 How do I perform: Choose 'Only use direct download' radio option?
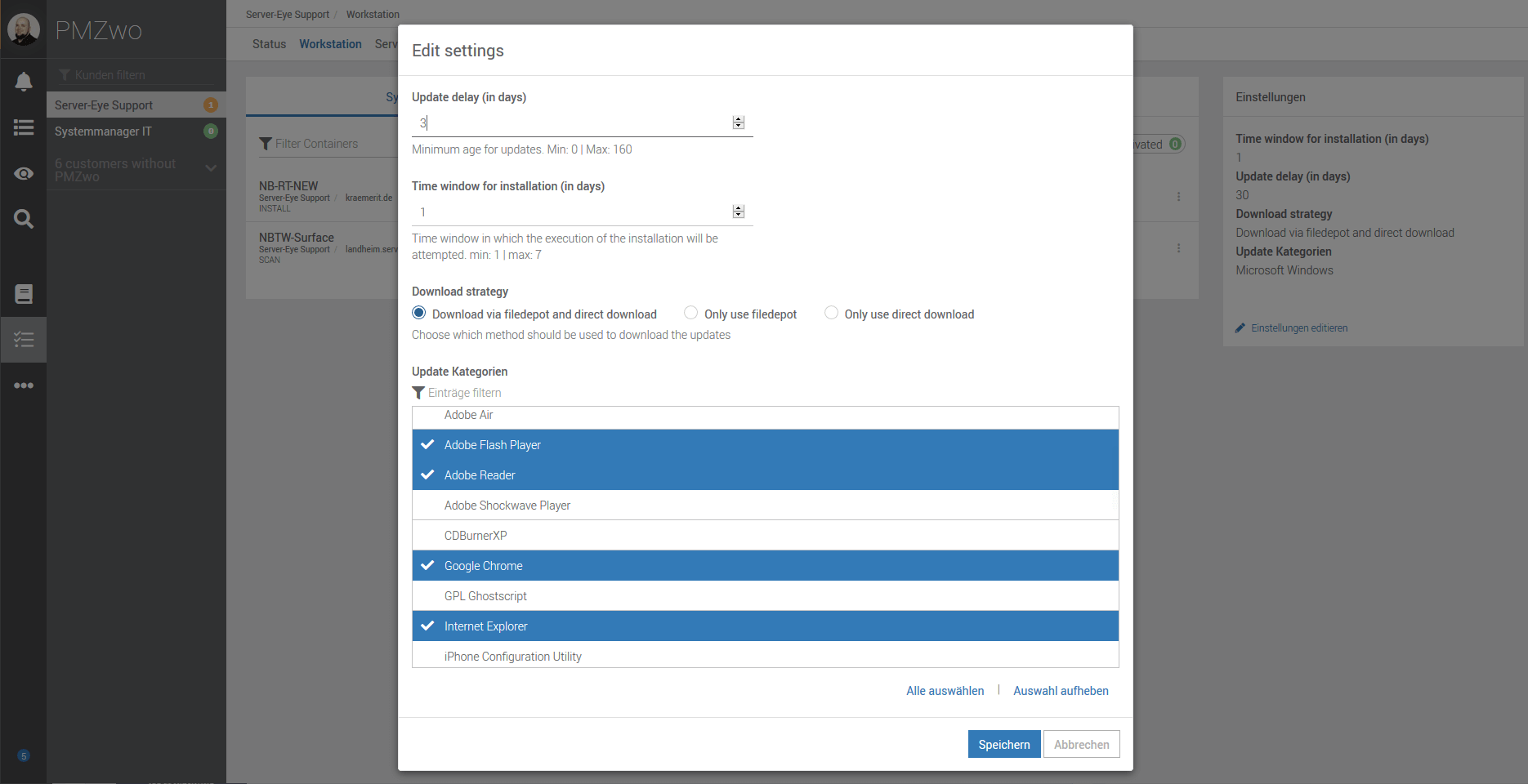click(x=831, y=314)
